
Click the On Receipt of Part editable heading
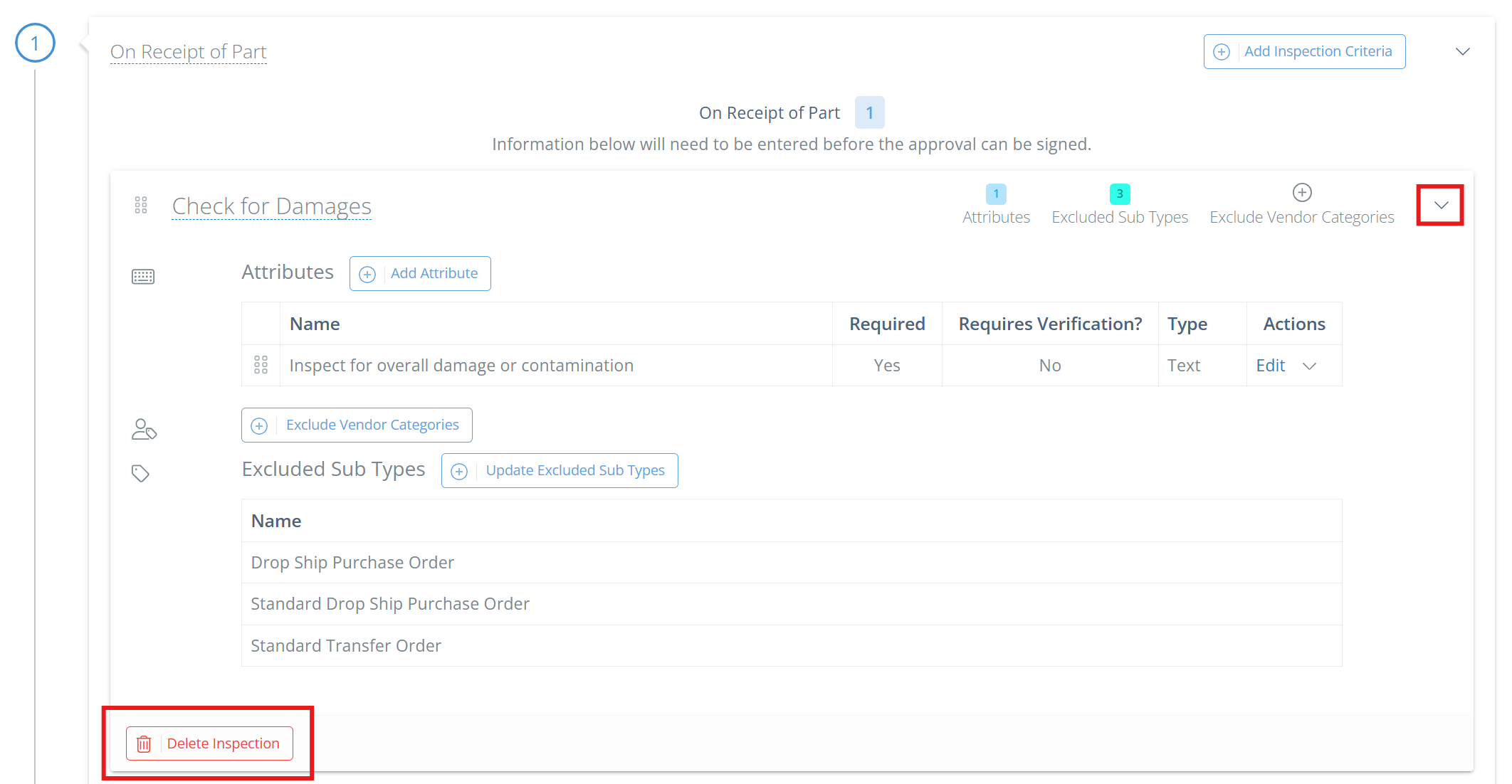click(188, 52)
